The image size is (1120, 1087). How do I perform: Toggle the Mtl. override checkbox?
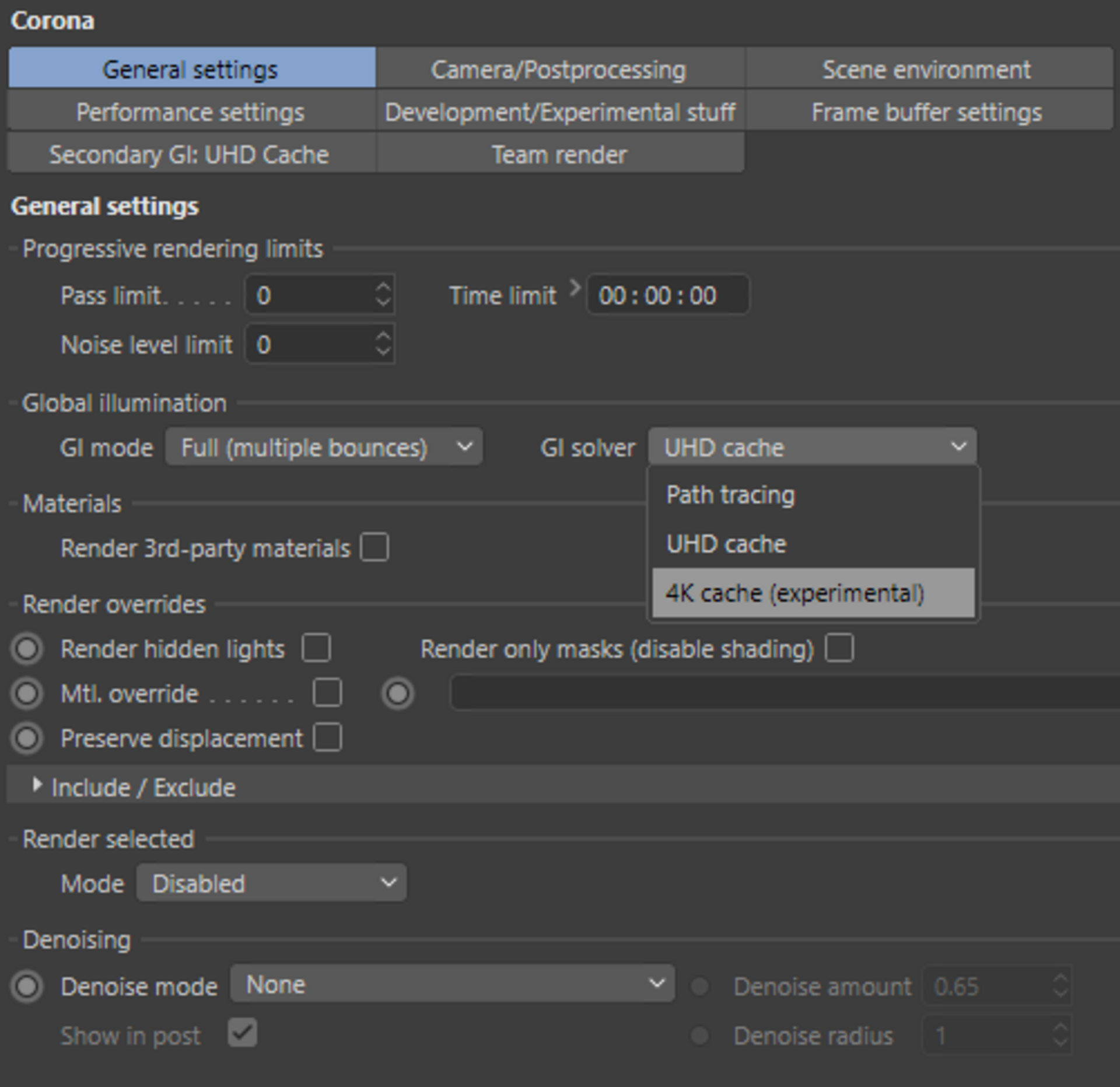(x=327, y=693)
